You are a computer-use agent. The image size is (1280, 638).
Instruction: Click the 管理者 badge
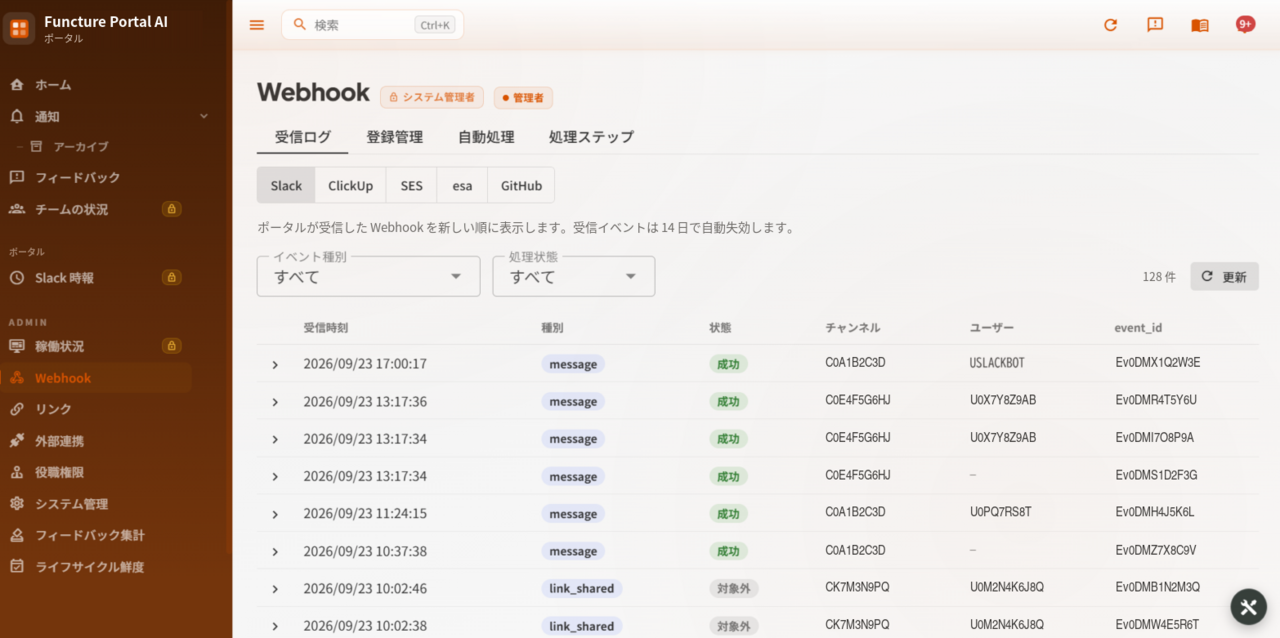523,97
